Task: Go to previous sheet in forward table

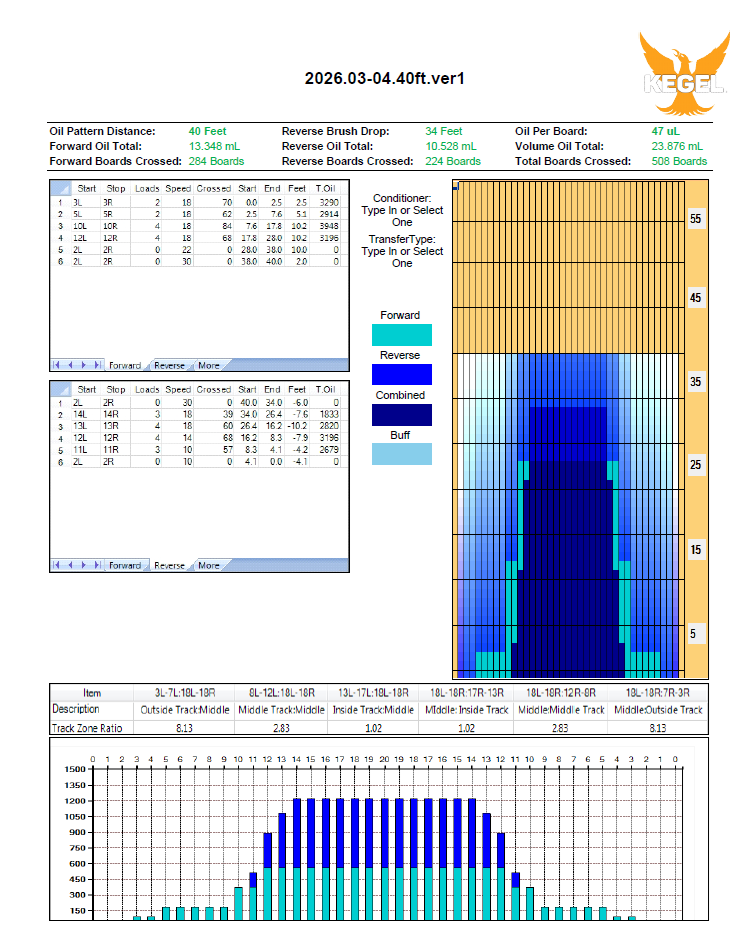Action: [x=69, y=366]
